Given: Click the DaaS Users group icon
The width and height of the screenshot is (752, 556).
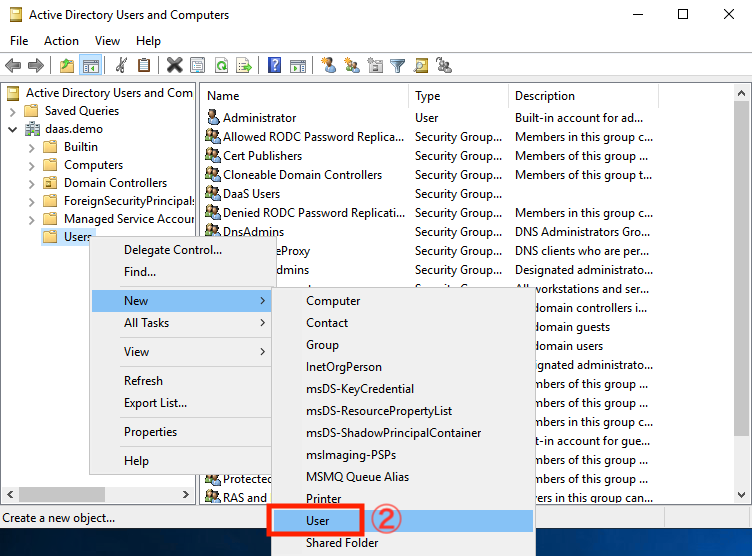Looking at the screenshot, I should point(213,193).
